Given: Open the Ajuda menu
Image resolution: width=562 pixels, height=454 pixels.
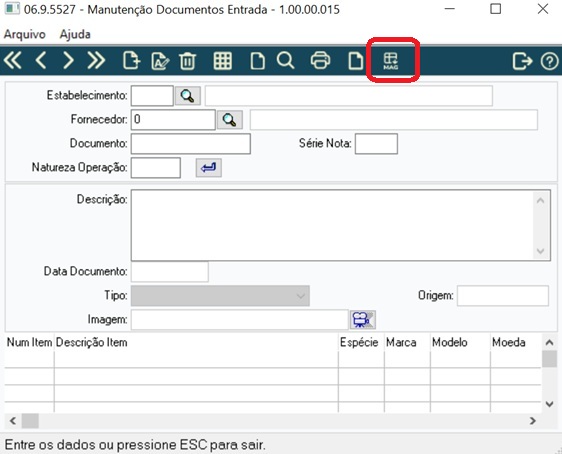Looking at the screenshot, I should coord(75,34).
